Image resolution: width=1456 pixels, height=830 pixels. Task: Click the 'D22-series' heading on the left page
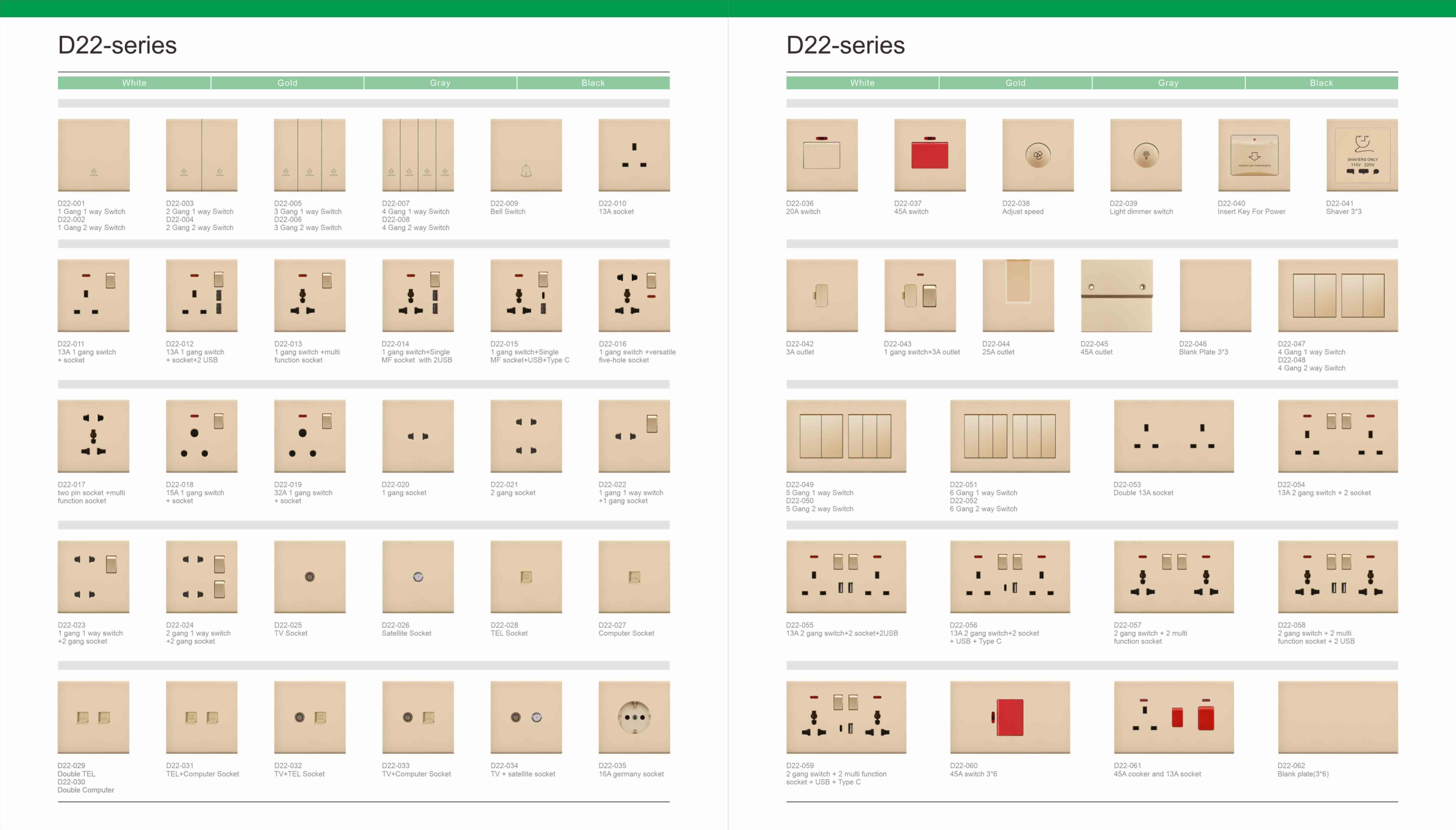(x=117, y=45)
